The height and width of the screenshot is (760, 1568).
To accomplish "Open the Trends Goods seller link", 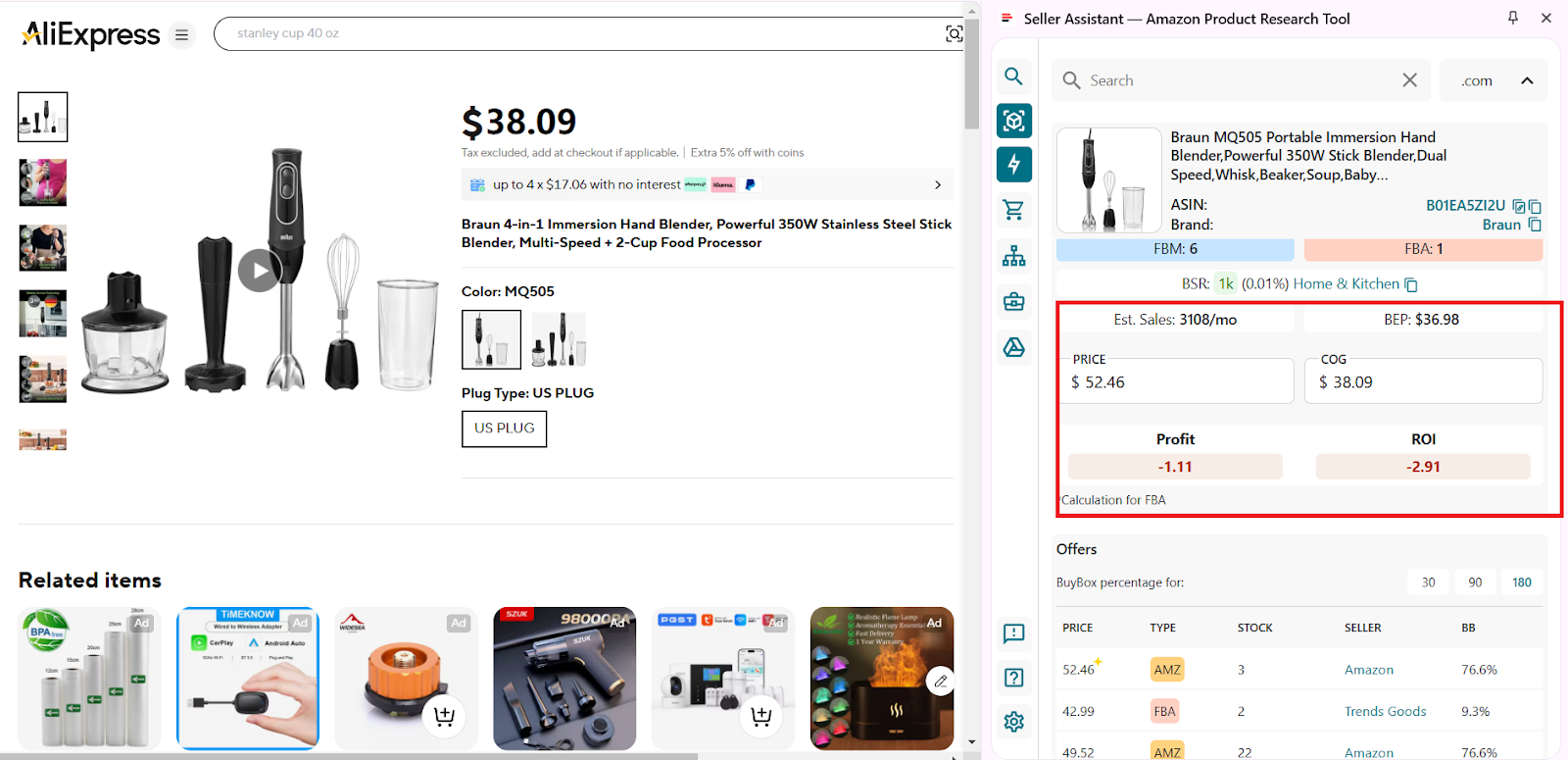I will coord(1385,712).
